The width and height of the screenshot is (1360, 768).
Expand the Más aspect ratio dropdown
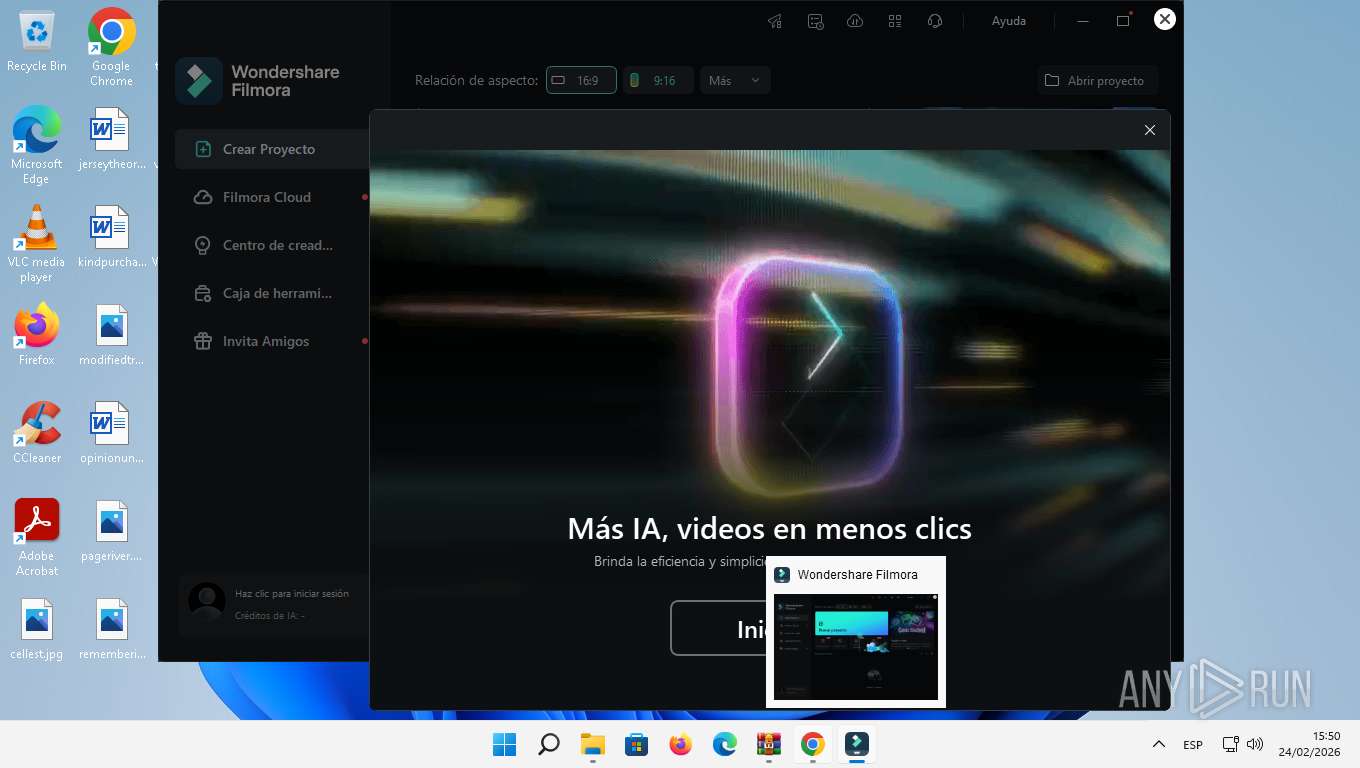(735, 80)
